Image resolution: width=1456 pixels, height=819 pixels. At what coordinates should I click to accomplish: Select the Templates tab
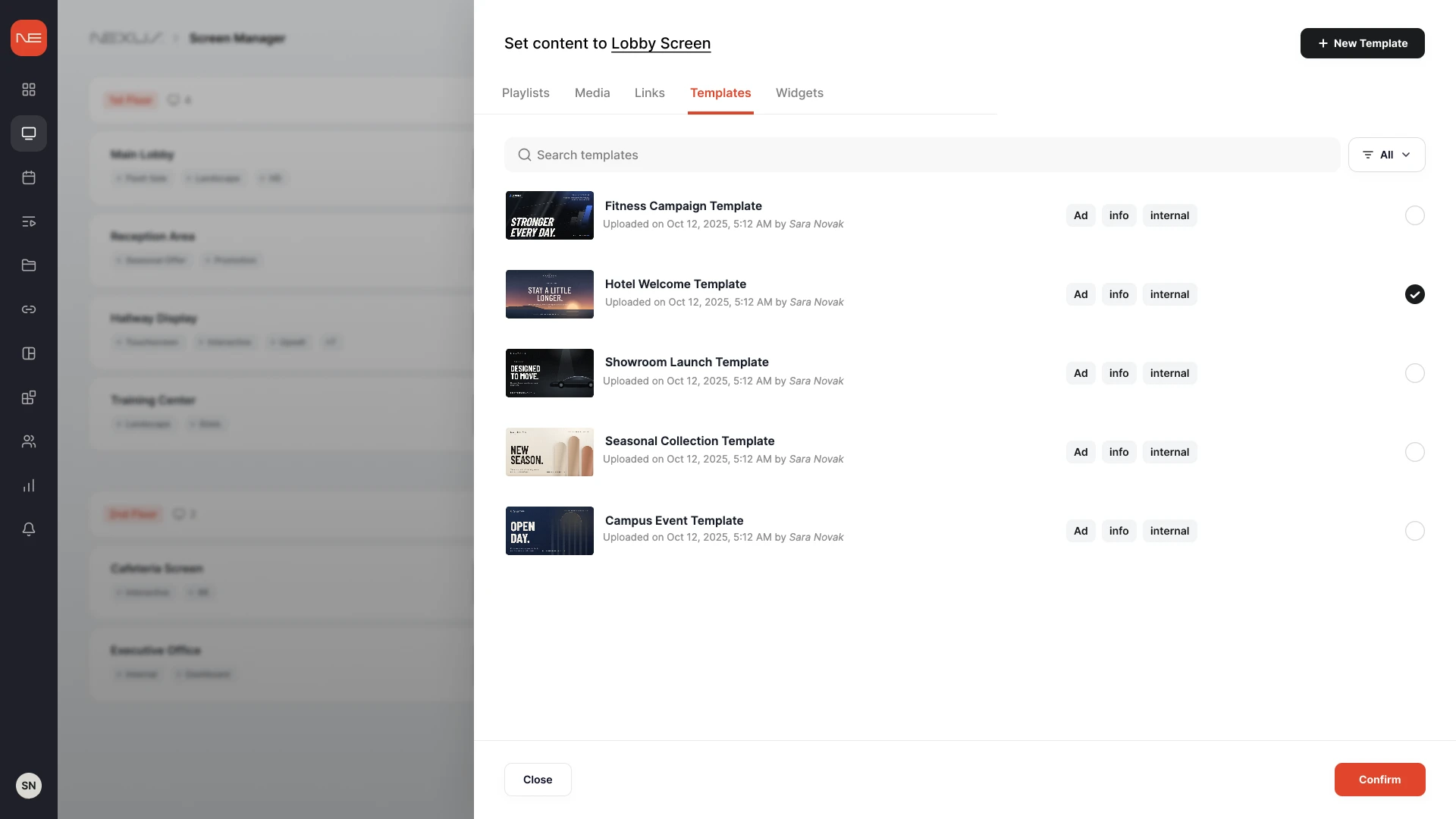pos(720,93)
